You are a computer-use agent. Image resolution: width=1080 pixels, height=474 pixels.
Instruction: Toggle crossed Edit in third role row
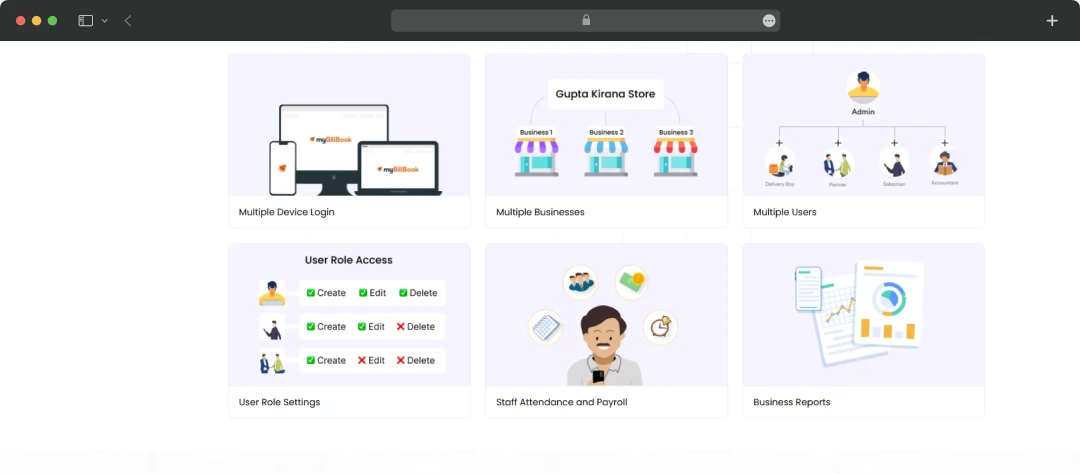(362, 360)
